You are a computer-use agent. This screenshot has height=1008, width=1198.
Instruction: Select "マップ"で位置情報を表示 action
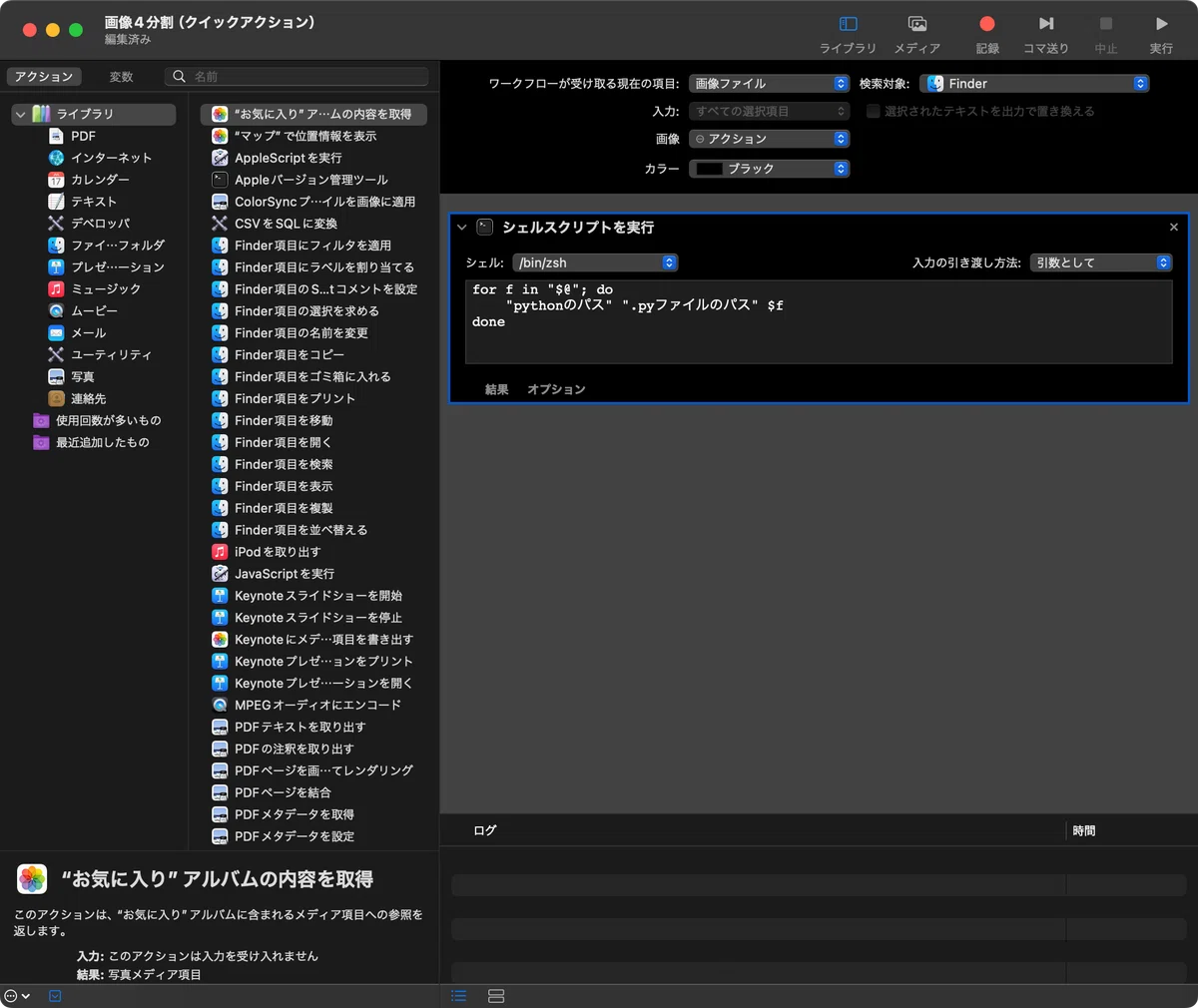tap(313, 136)
